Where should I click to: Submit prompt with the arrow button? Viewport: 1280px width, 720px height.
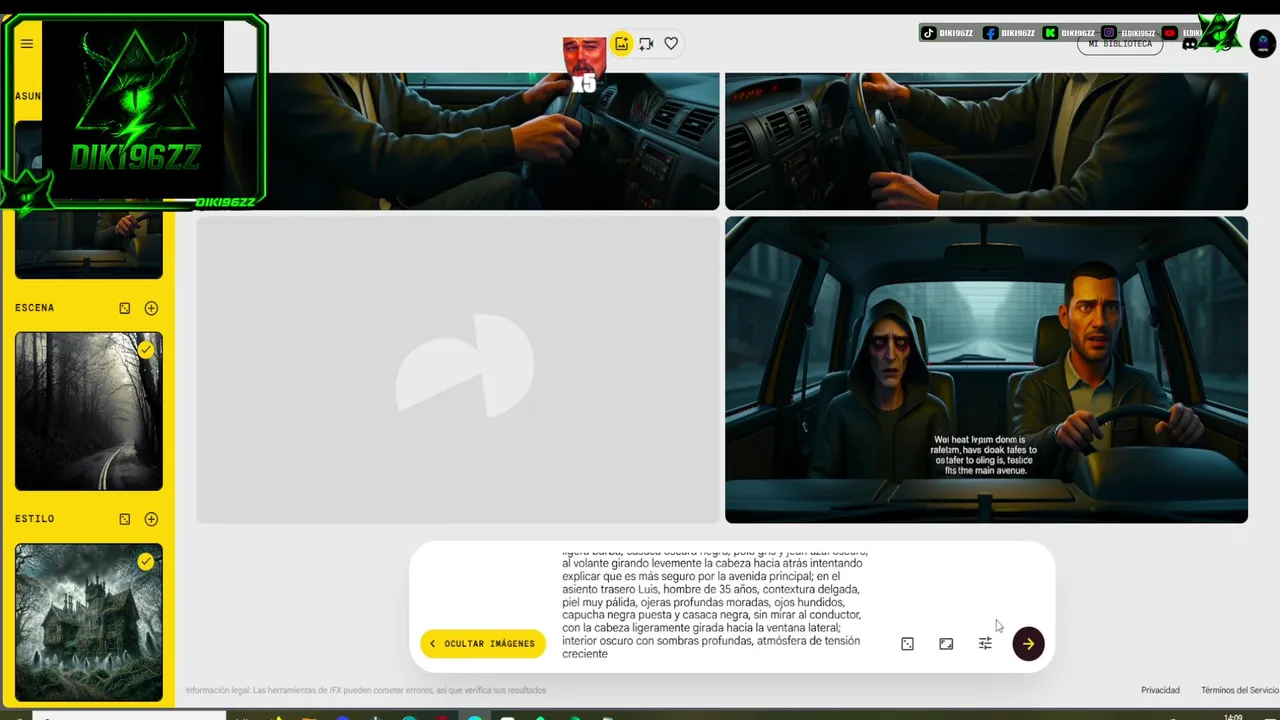point(1028,644)
